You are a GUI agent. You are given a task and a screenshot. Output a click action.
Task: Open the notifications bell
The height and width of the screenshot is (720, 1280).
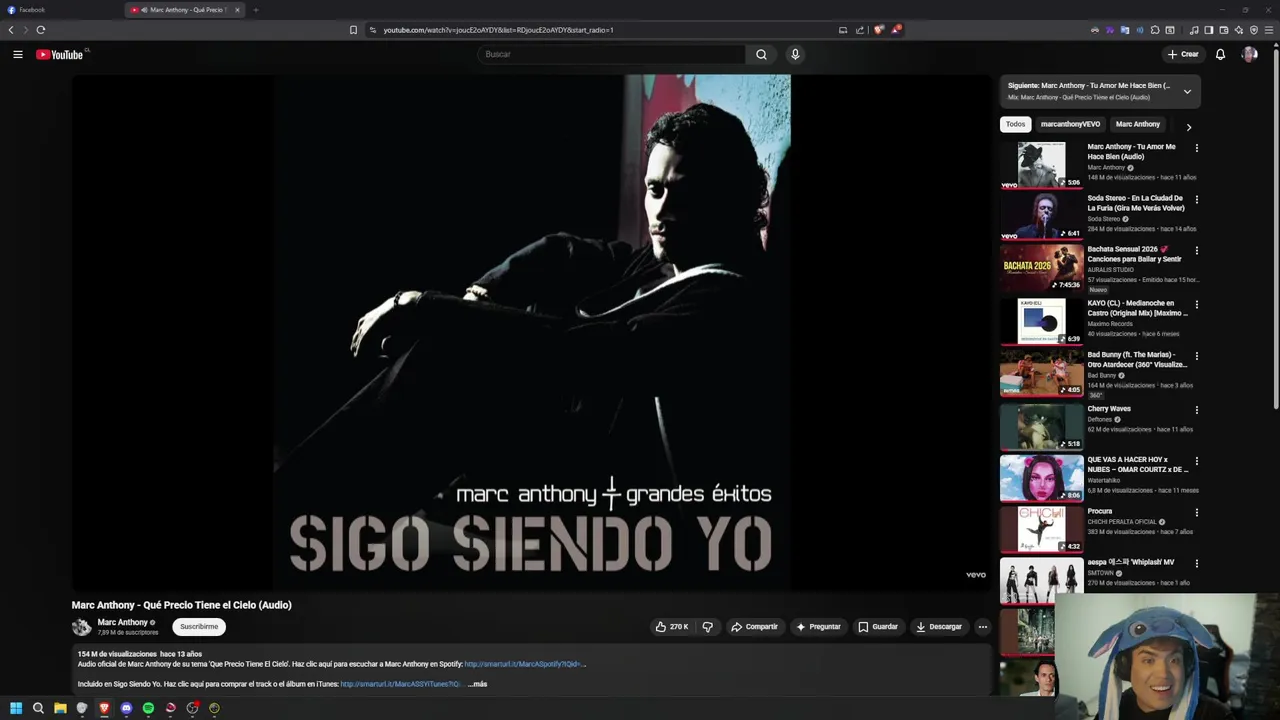[x=1220, y=54]
